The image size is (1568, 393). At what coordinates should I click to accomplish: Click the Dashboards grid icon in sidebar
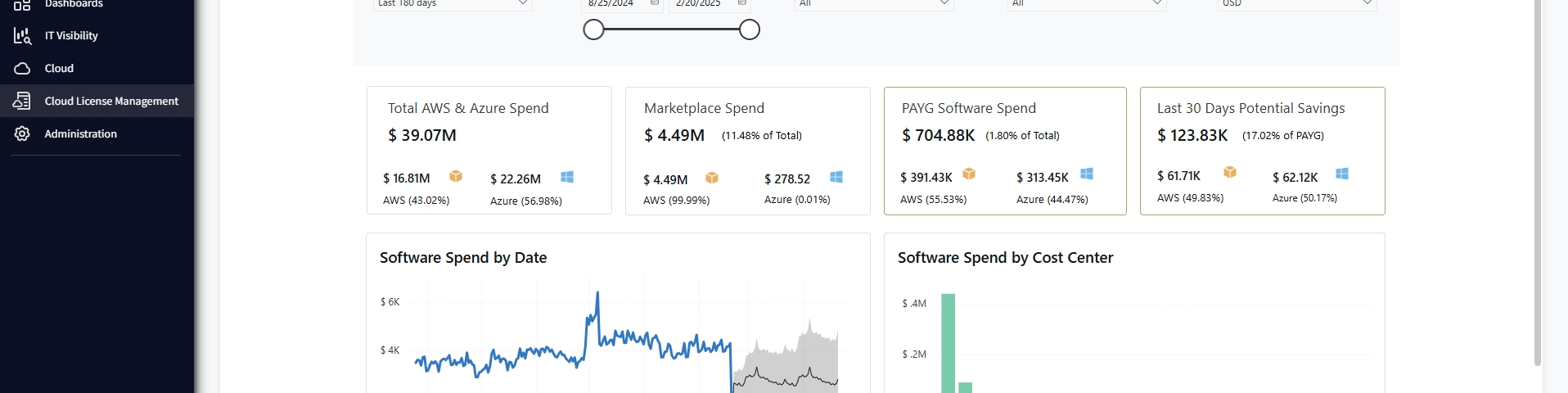point(22,4)
